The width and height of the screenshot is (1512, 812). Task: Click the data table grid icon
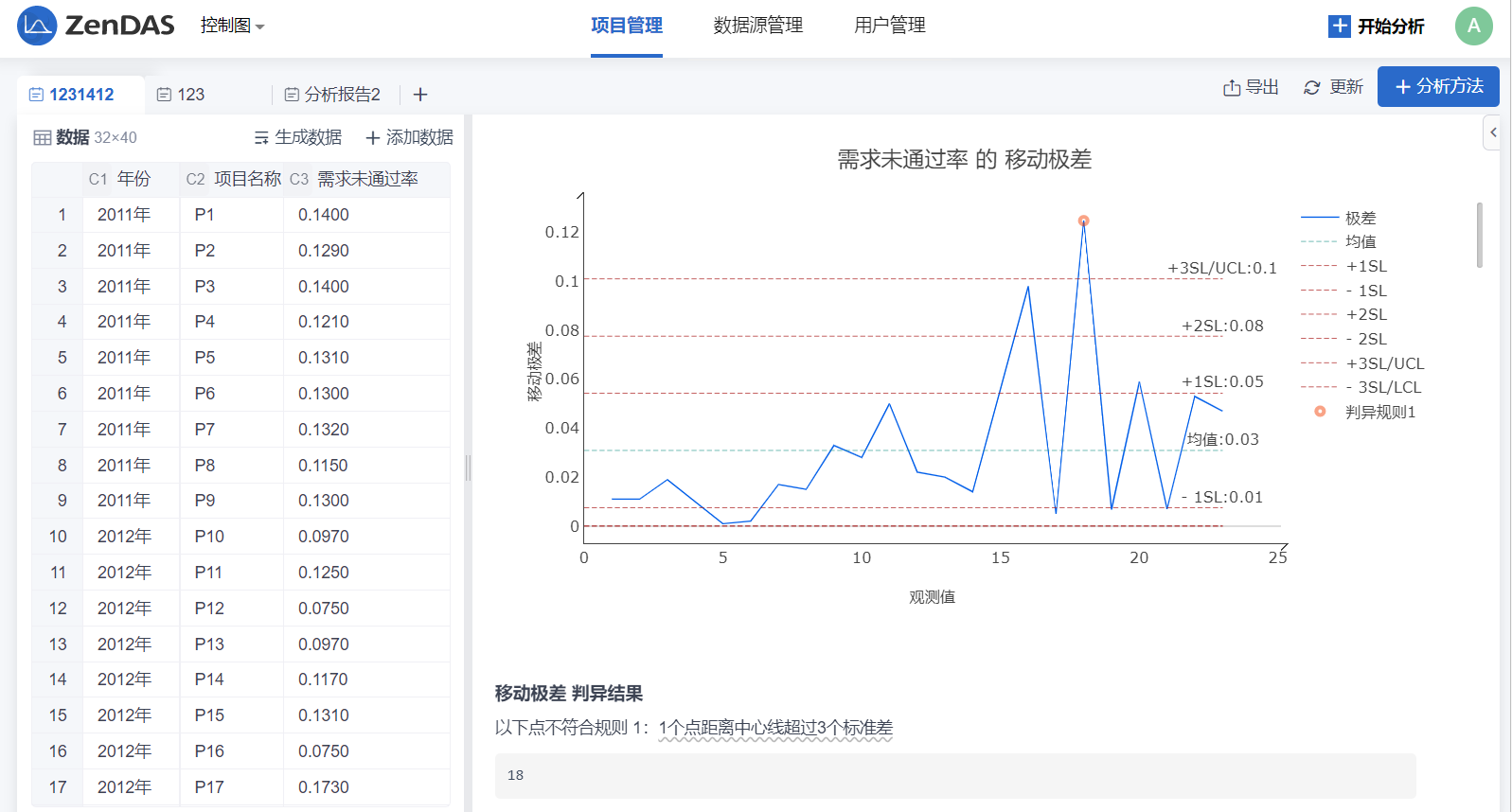click(x=43, y=138)
